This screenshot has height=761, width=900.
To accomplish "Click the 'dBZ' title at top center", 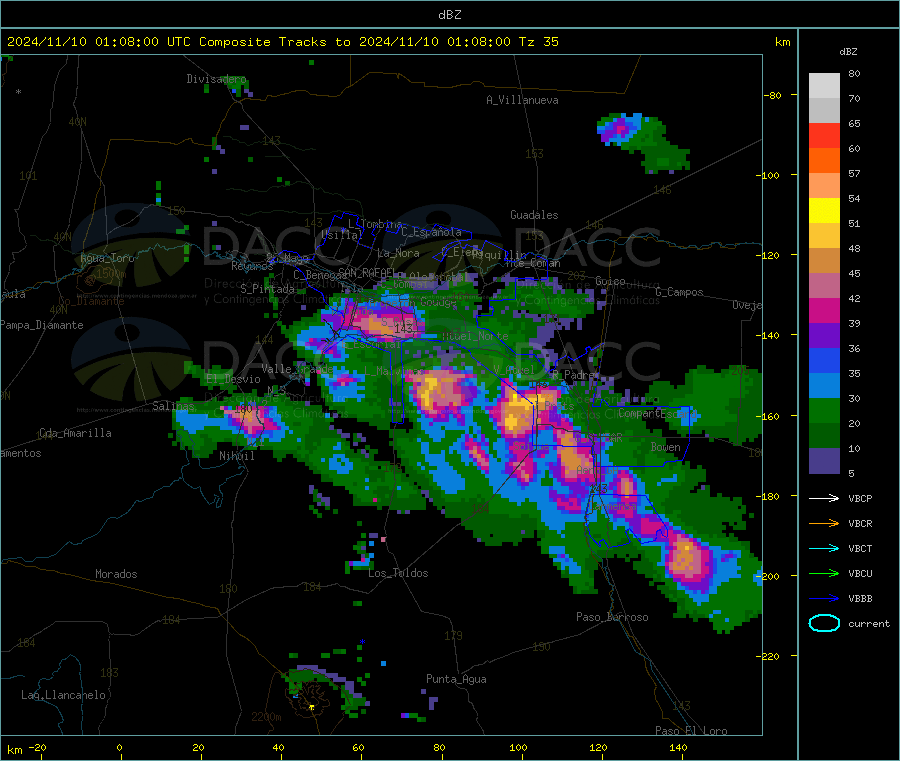I will point(449,15).
